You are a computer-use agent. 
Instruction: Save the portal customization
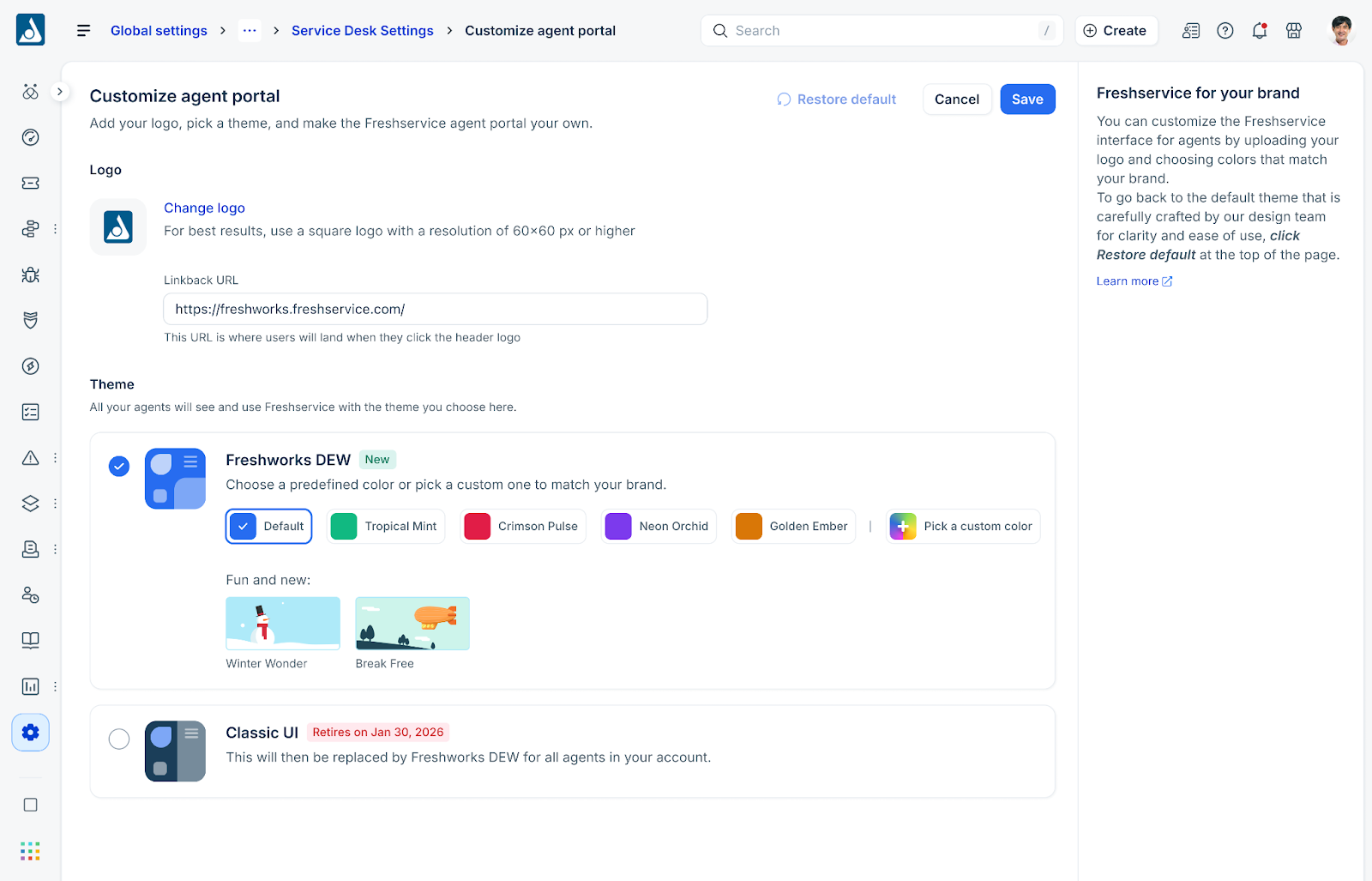pyautogui.click(x=1027, y=100)
